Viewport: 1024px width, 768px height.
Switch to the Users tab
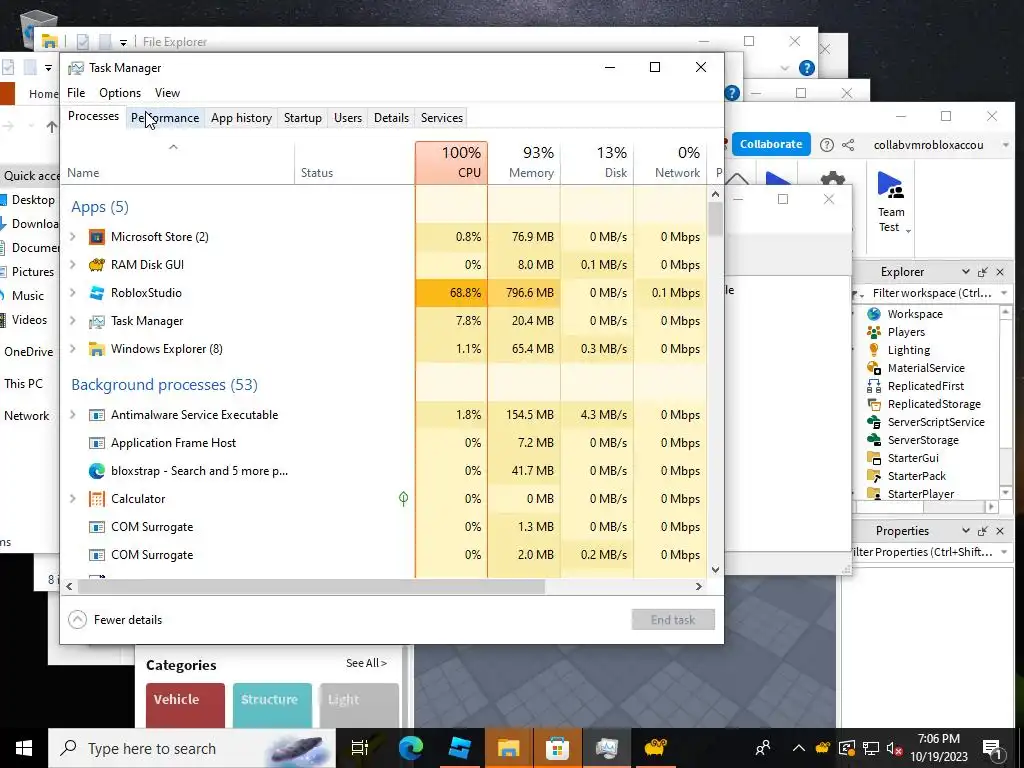347,118
